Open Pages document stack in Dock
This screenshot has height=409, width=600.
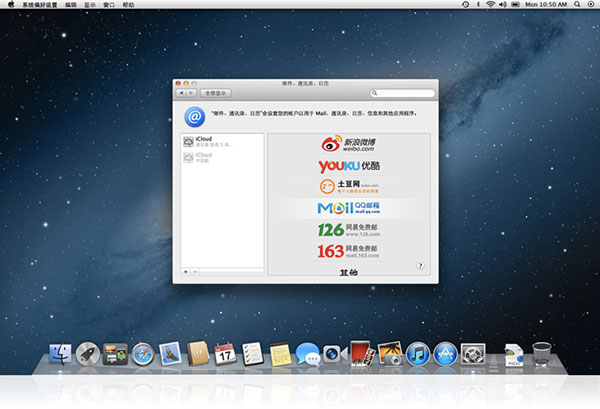click(514, 355)
